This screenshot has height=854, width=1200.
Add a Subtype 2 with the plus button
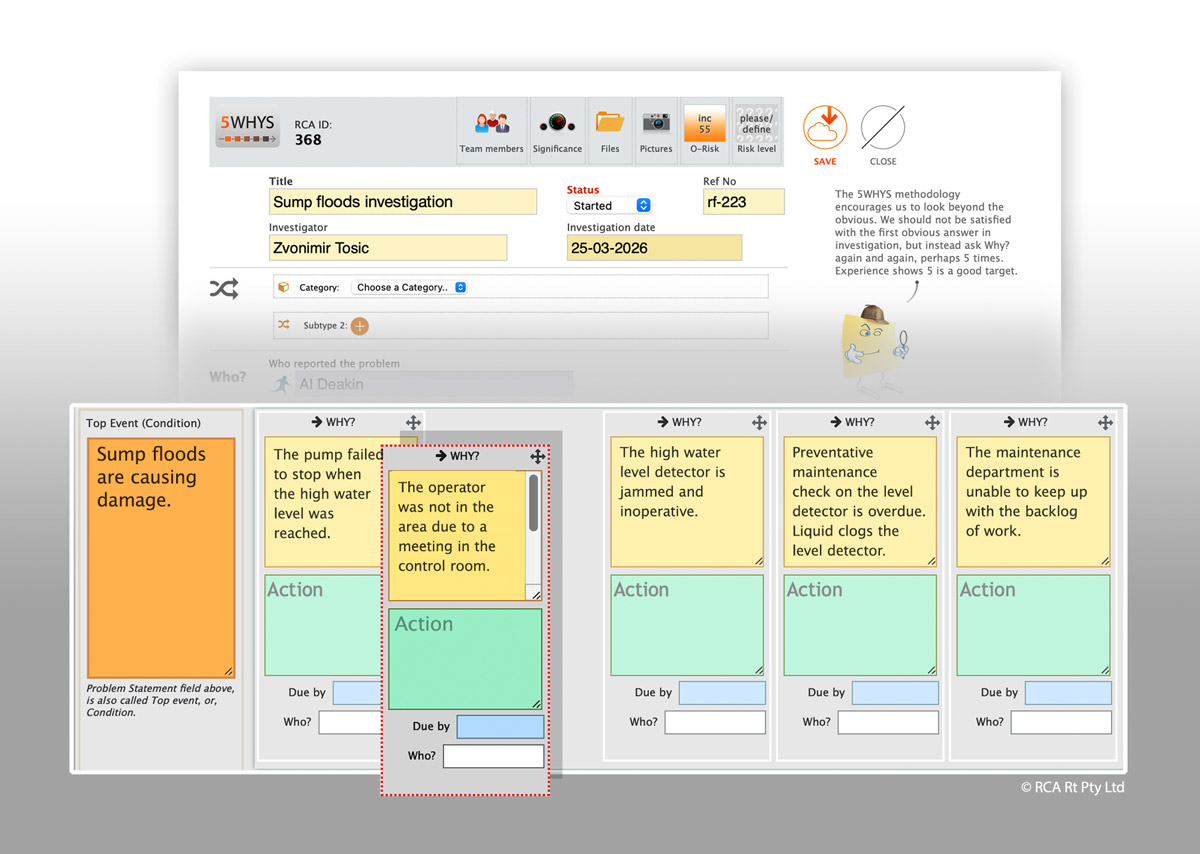pyautogui.click(x=360, y=326)
